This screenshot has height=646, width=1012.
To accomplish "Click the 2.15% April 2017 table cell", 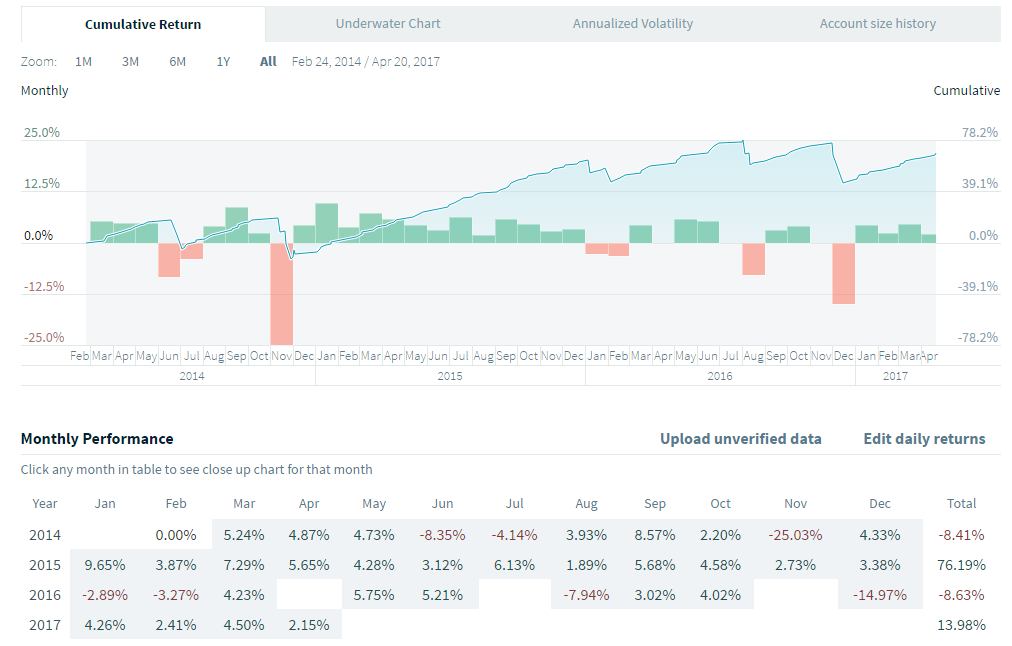I will (x=309, y=626).
